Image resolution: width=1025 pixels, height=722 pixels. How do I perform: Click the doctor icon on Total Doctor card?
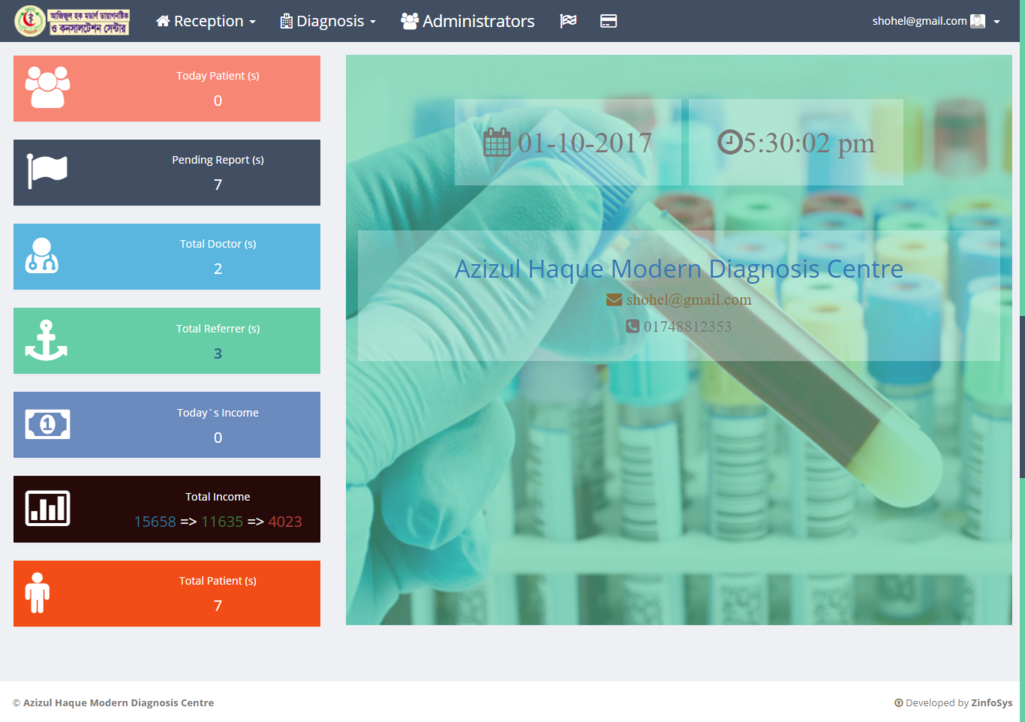[41, 256]
